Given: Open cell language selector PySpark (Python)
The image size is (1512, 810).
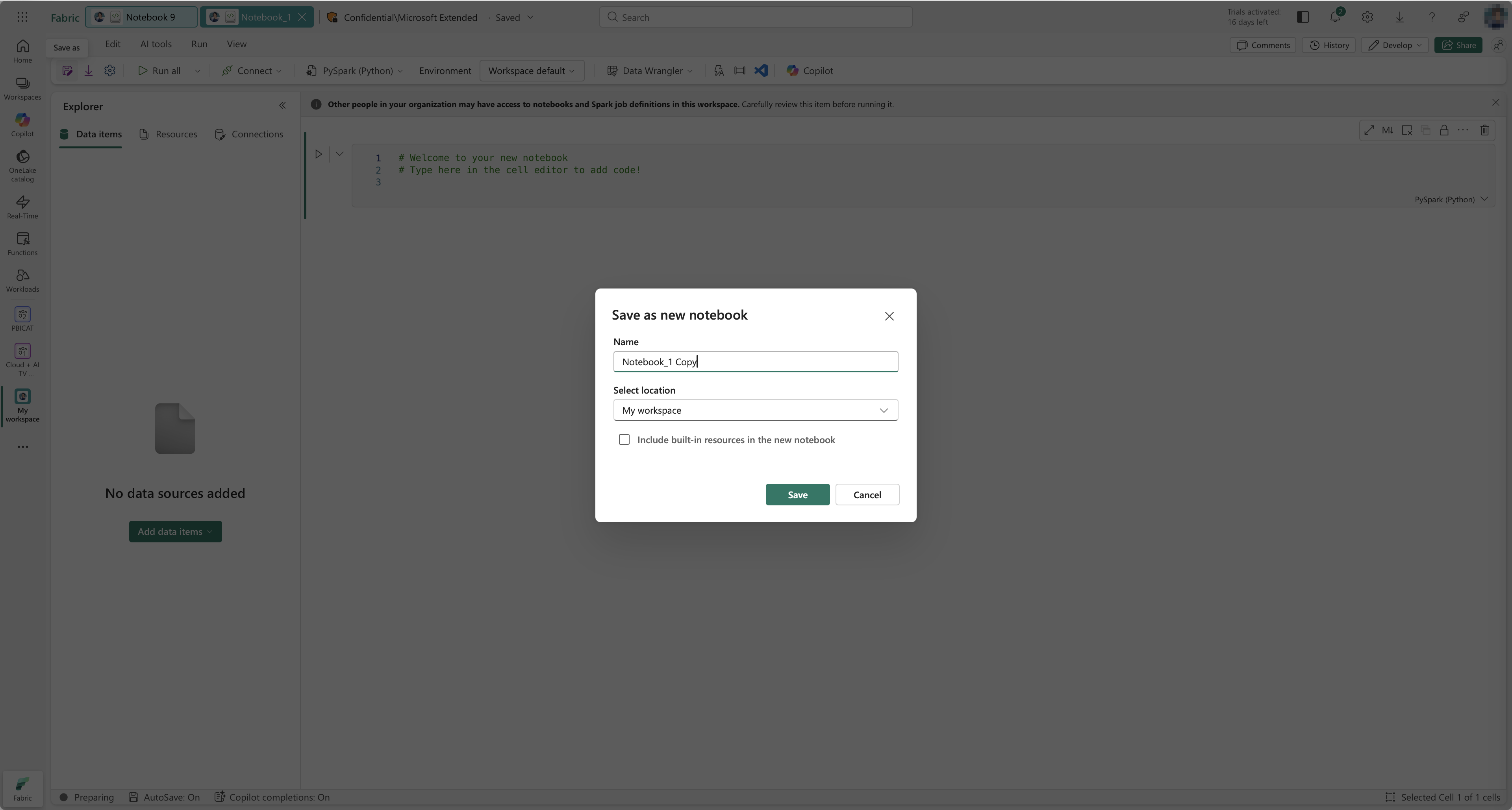Looking at the screenshot, I should click(1451, 200).
